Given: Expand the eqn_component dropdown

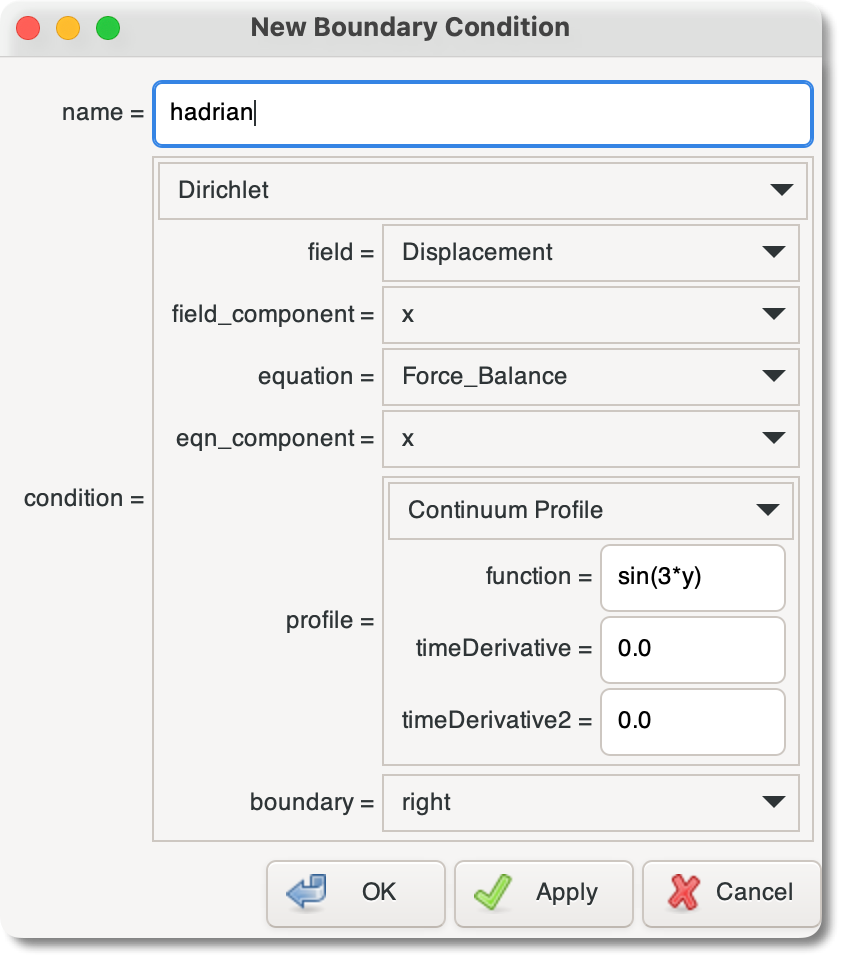Looking at the screenshot, I should coord(590,439).
